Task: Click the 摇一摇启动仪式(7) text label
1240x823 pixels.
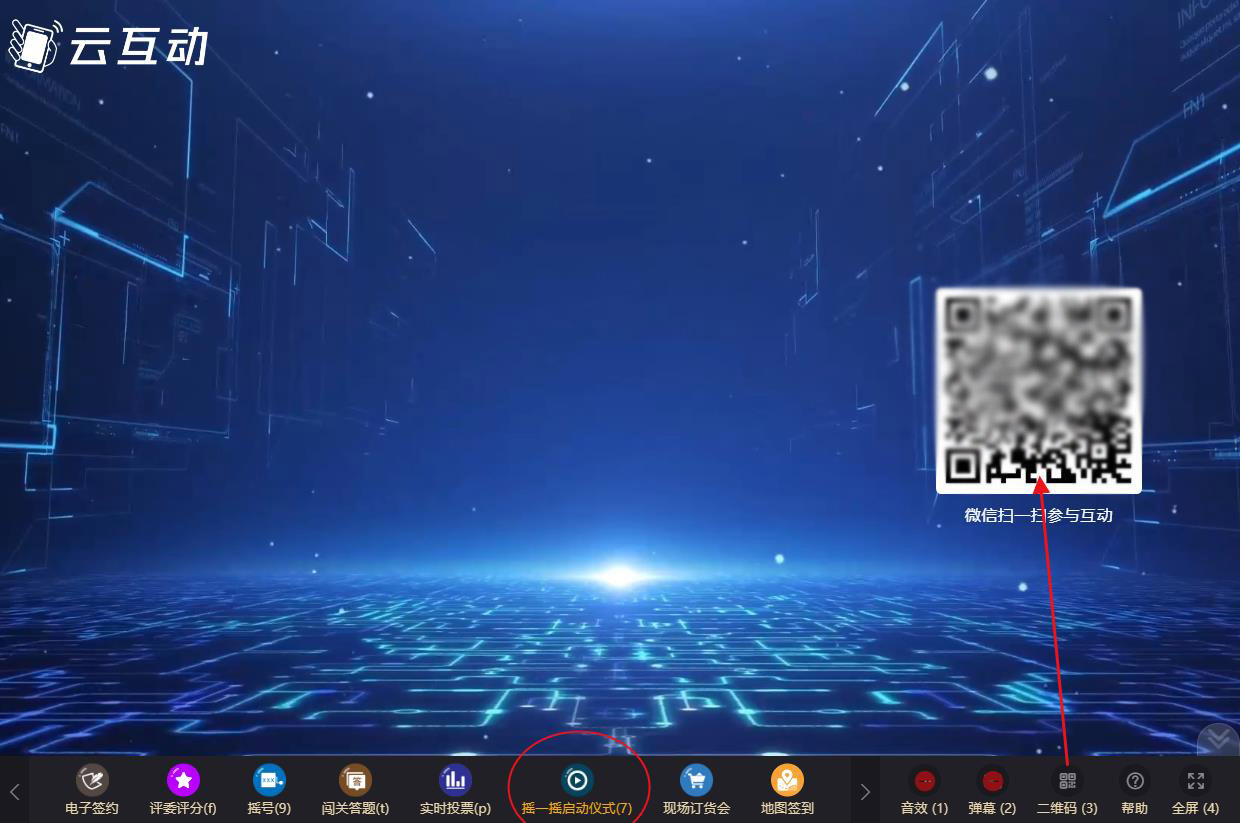Action: 577,808
